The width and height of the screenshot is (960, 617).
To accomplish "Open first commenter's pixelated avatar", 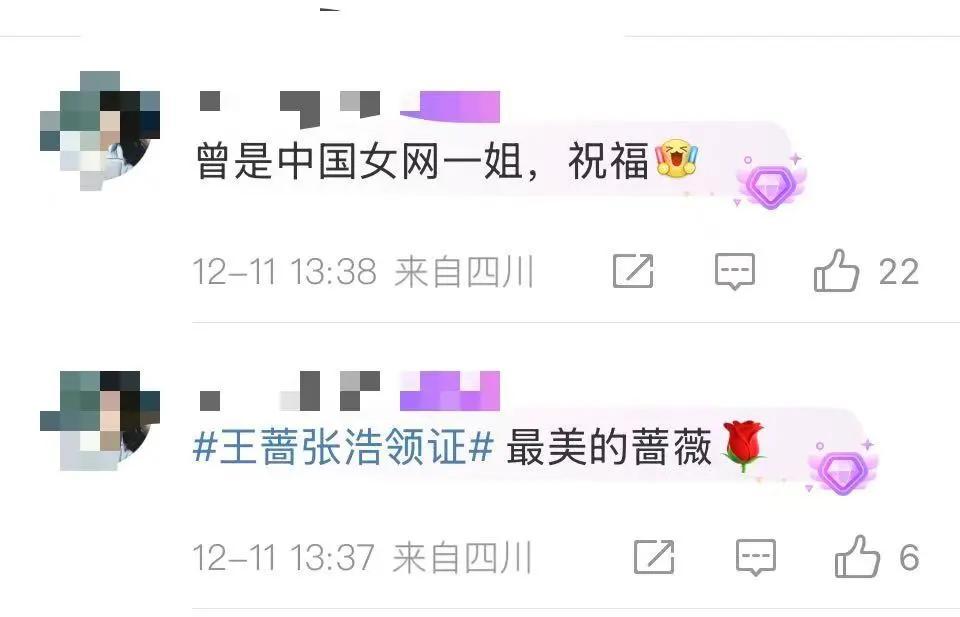I will pyautogui.click(x=100, y=130).
